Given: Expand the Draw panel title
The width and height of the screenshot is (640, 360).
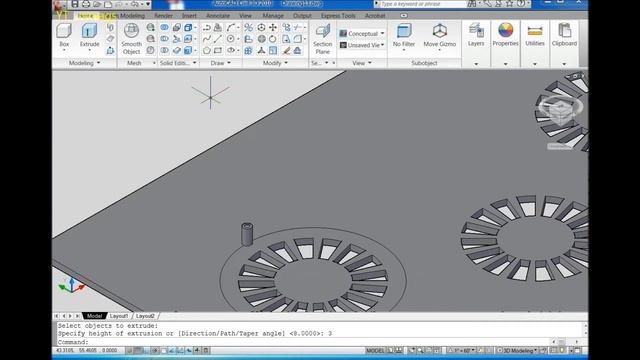Looking at the screenshot, I should pos(220,63).
